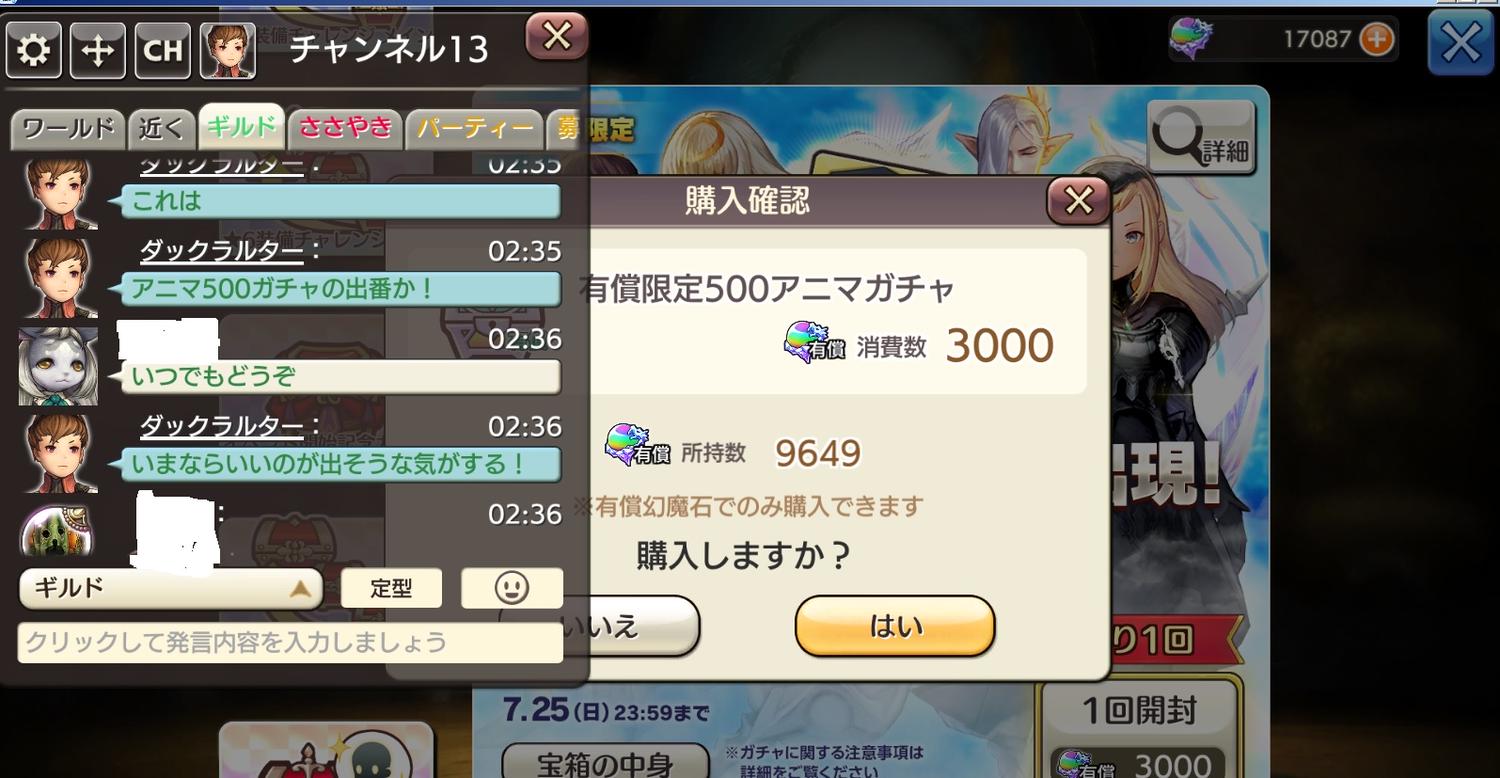Select the パーティー chat tab

point(474,128)
